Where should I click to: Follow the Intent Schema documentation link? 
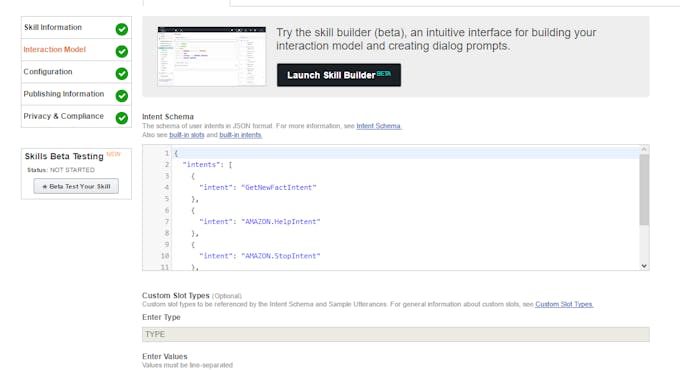(379, 126)
